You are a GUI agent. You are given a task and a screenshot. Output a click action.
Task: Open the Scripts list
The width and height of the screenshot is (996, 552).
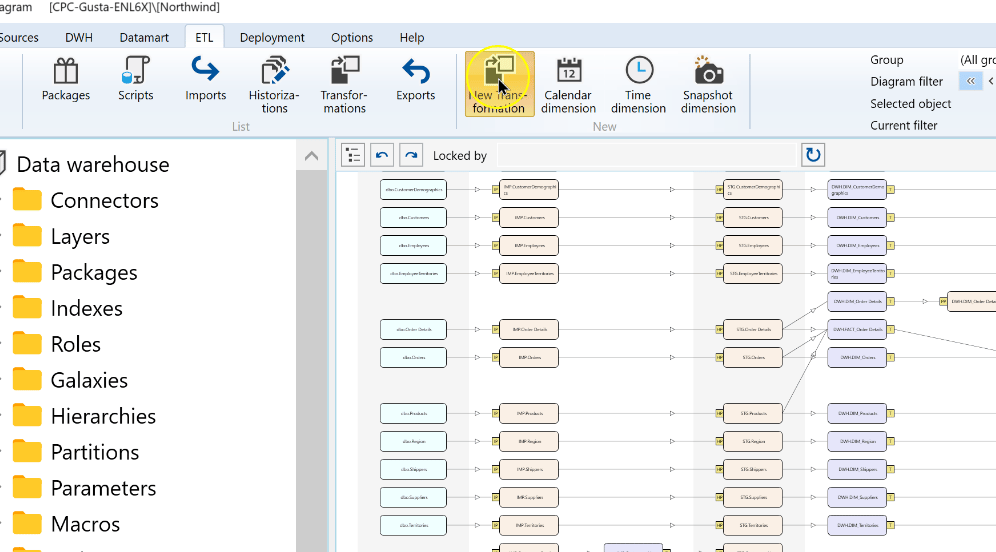click(x=135, y=79)
